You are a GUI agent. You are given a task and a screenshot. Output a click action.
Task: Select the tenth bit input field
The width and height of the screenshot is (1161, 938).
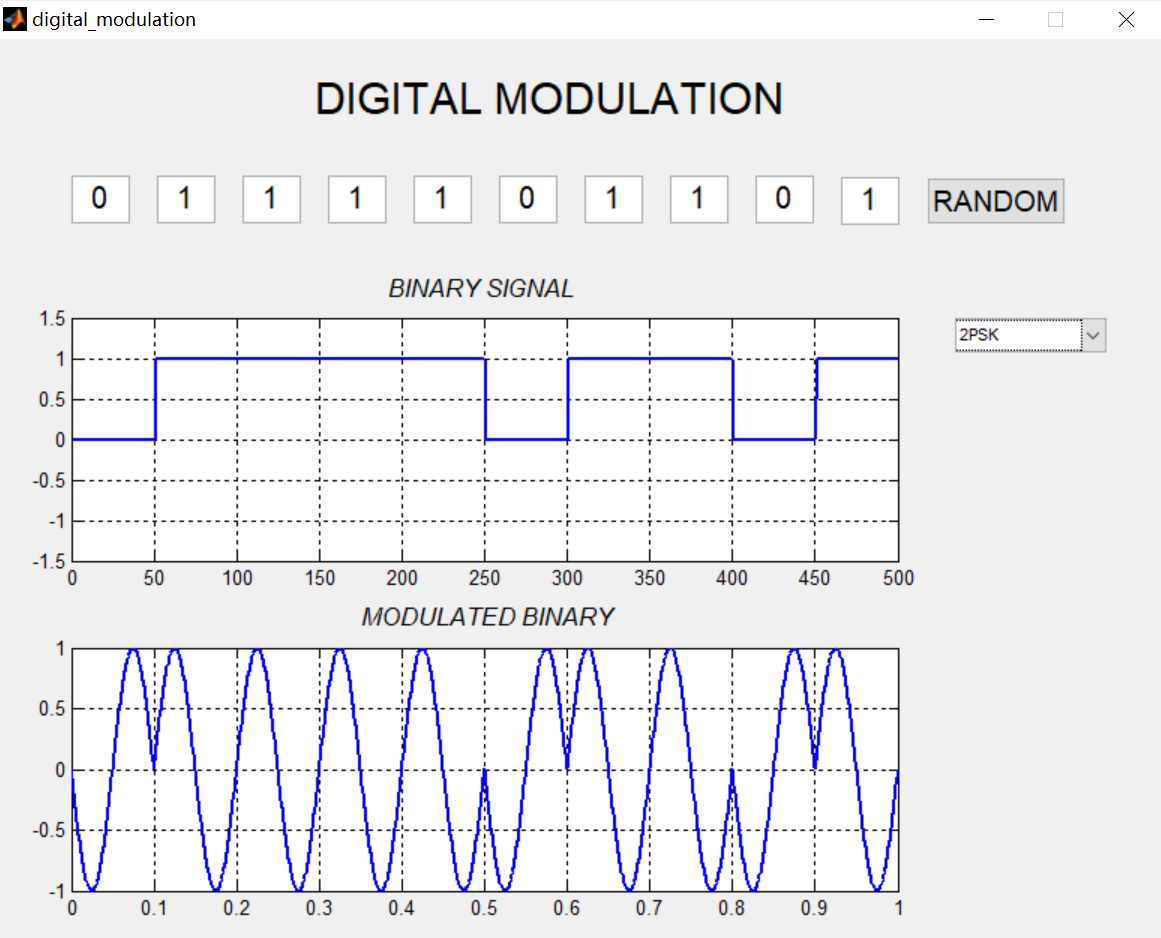(x=870, y=201)
